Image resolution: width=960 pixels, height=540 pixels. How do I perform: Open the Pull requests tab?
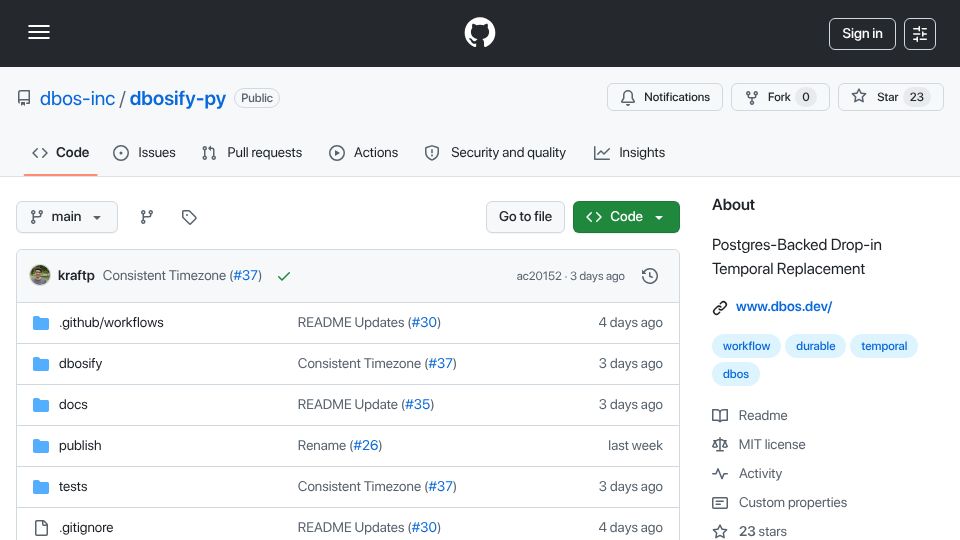(252, 152)
